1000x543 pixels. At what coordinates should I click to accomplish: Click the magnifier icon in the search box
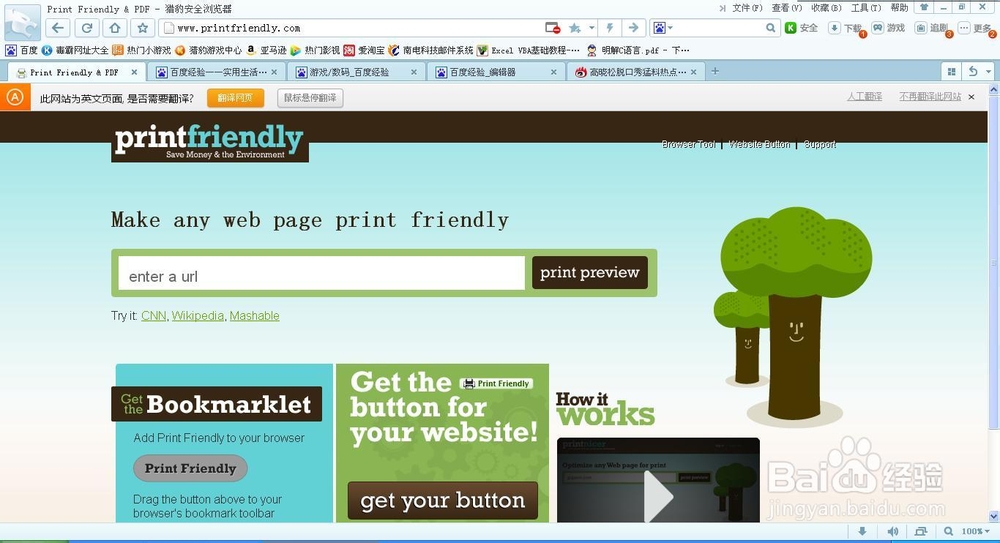click(x=770, y=28)
